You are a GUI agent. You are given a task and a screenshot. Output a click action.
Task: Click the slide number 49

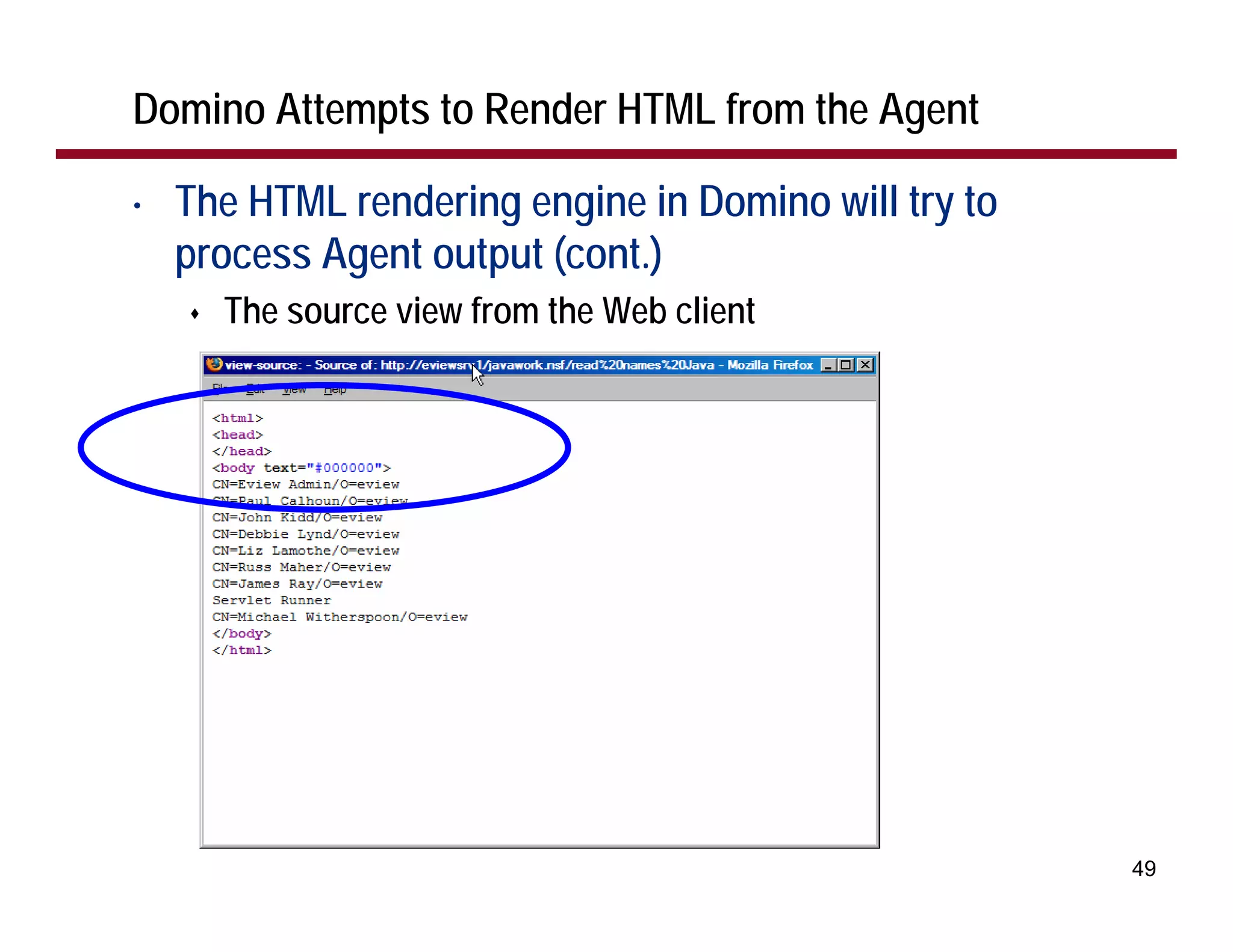pos(1143,868)
